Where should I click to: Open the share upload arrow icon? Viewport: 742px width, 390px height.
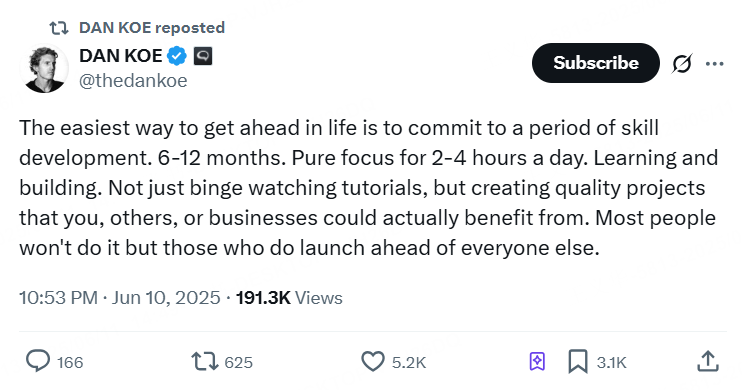point(708,362)
